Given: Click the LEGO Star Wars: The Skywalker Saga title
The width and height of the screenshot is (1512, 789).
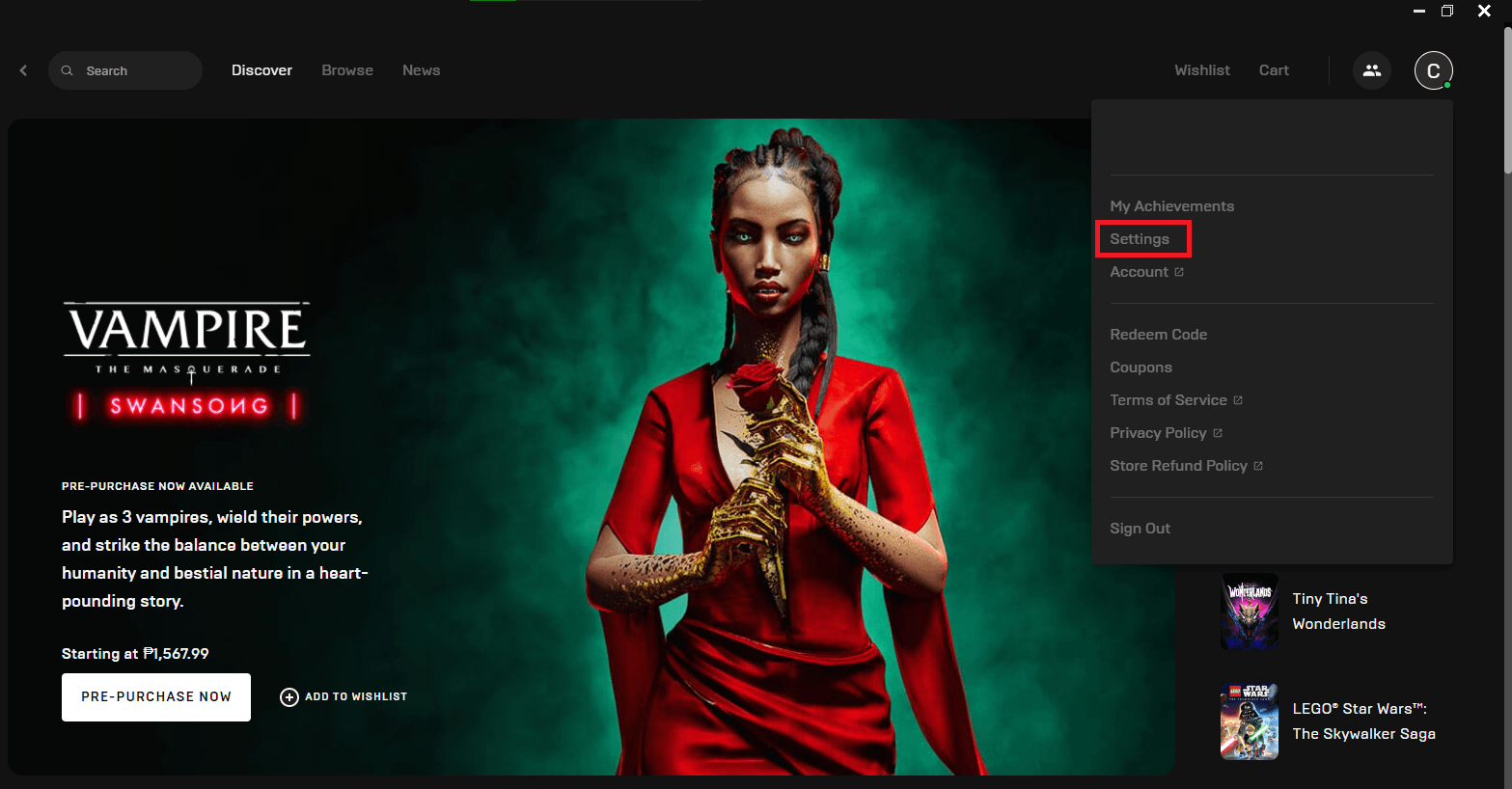Looking at the screenshot, I should (x=1363, y=721).
